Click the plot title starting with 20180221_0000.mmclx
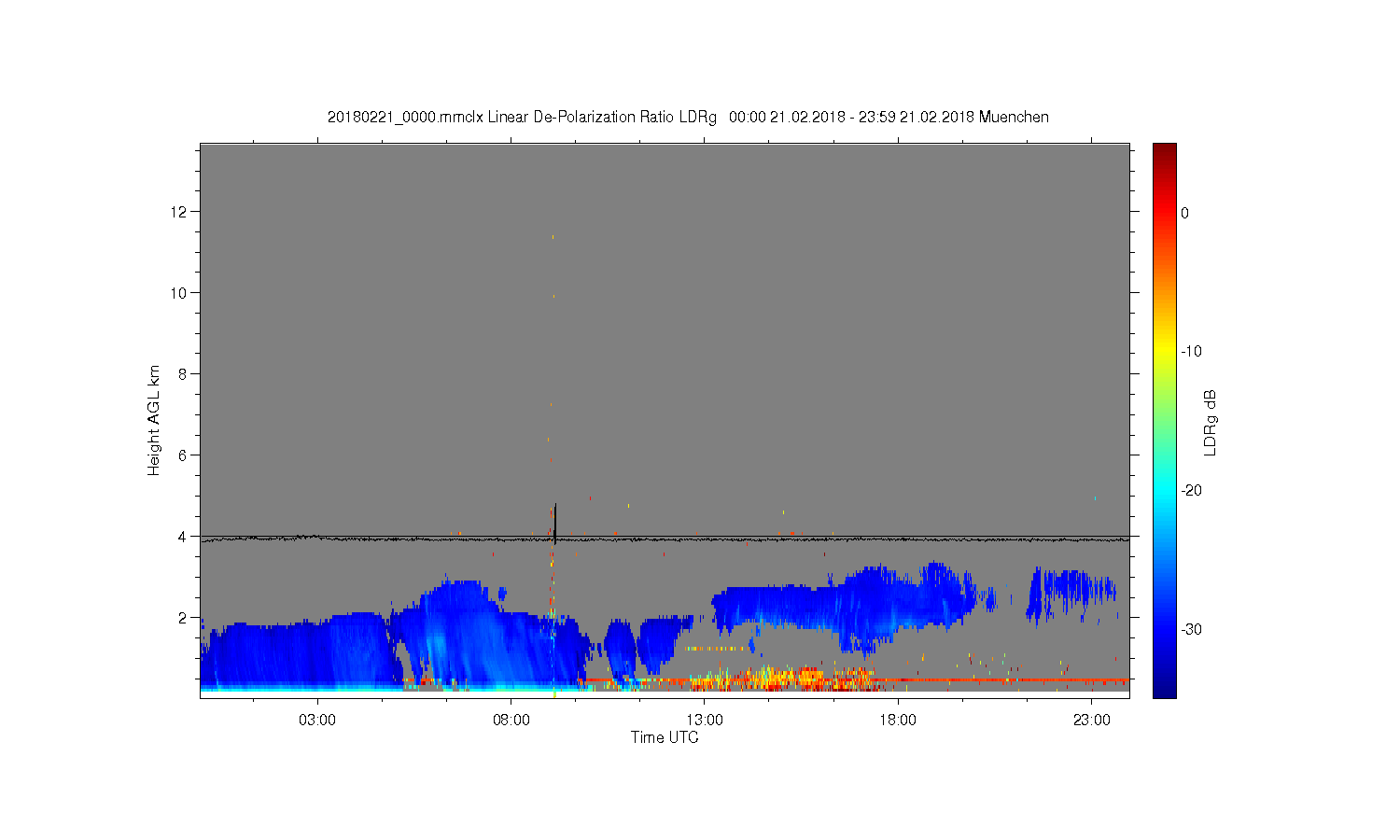Image resolution: width=1400 pixels, height=840 pixels. coord(688,118)
